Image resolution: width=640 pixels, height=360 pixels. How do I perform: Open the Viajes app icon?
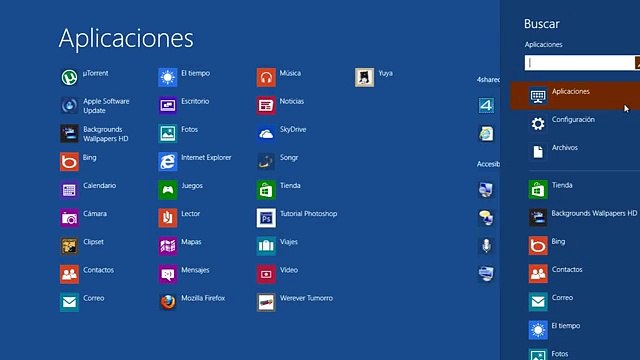coord(266,246)
